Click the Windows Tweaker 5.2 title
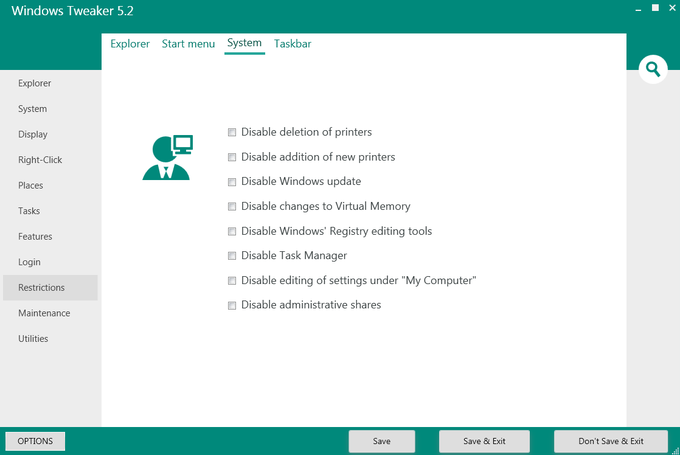The height and width of the screenshot is (455, 680). [72, 11]
